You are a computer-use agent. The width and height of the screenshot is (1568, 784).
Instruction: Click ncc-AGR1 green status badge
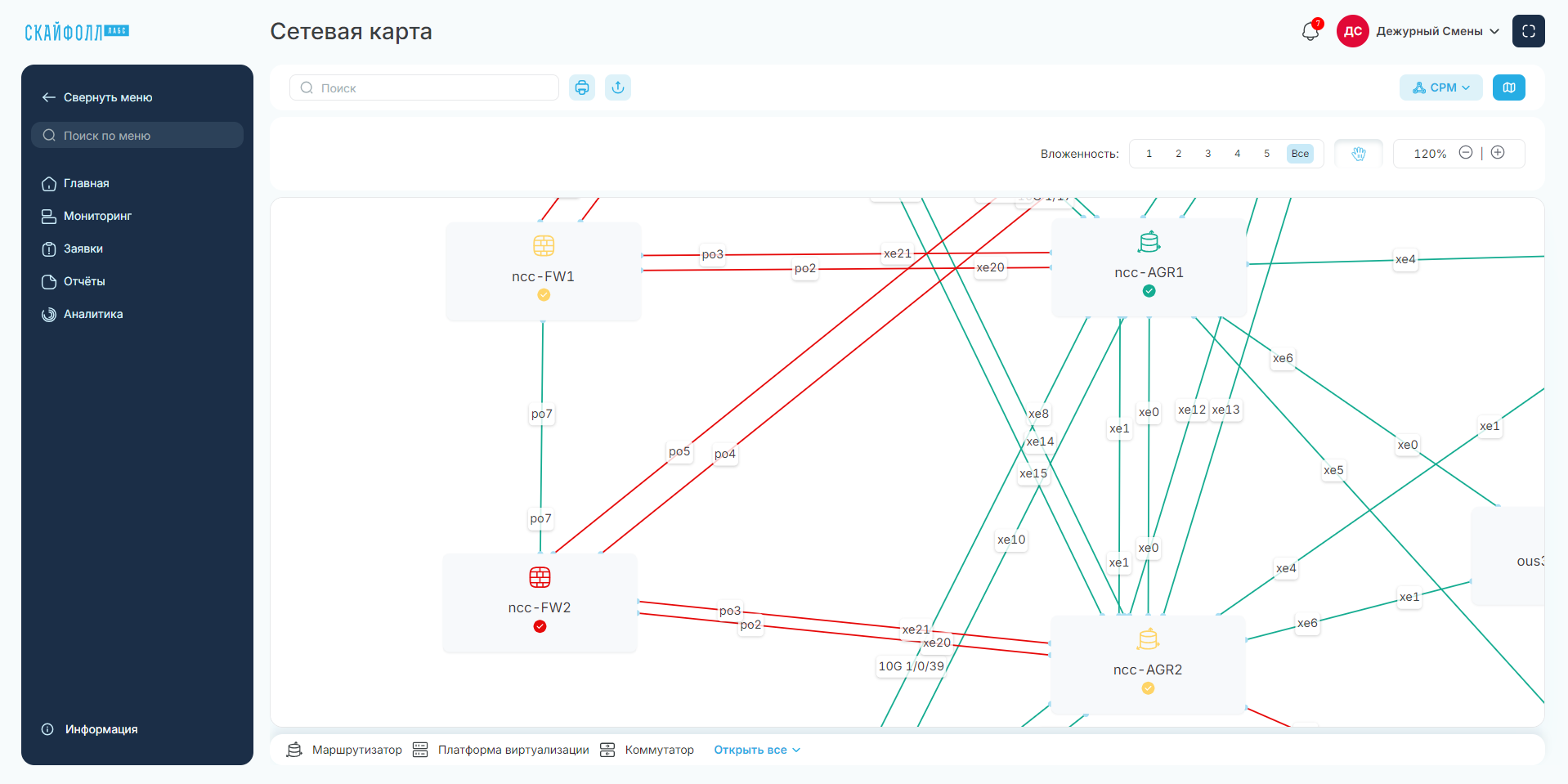point(1149,291)
